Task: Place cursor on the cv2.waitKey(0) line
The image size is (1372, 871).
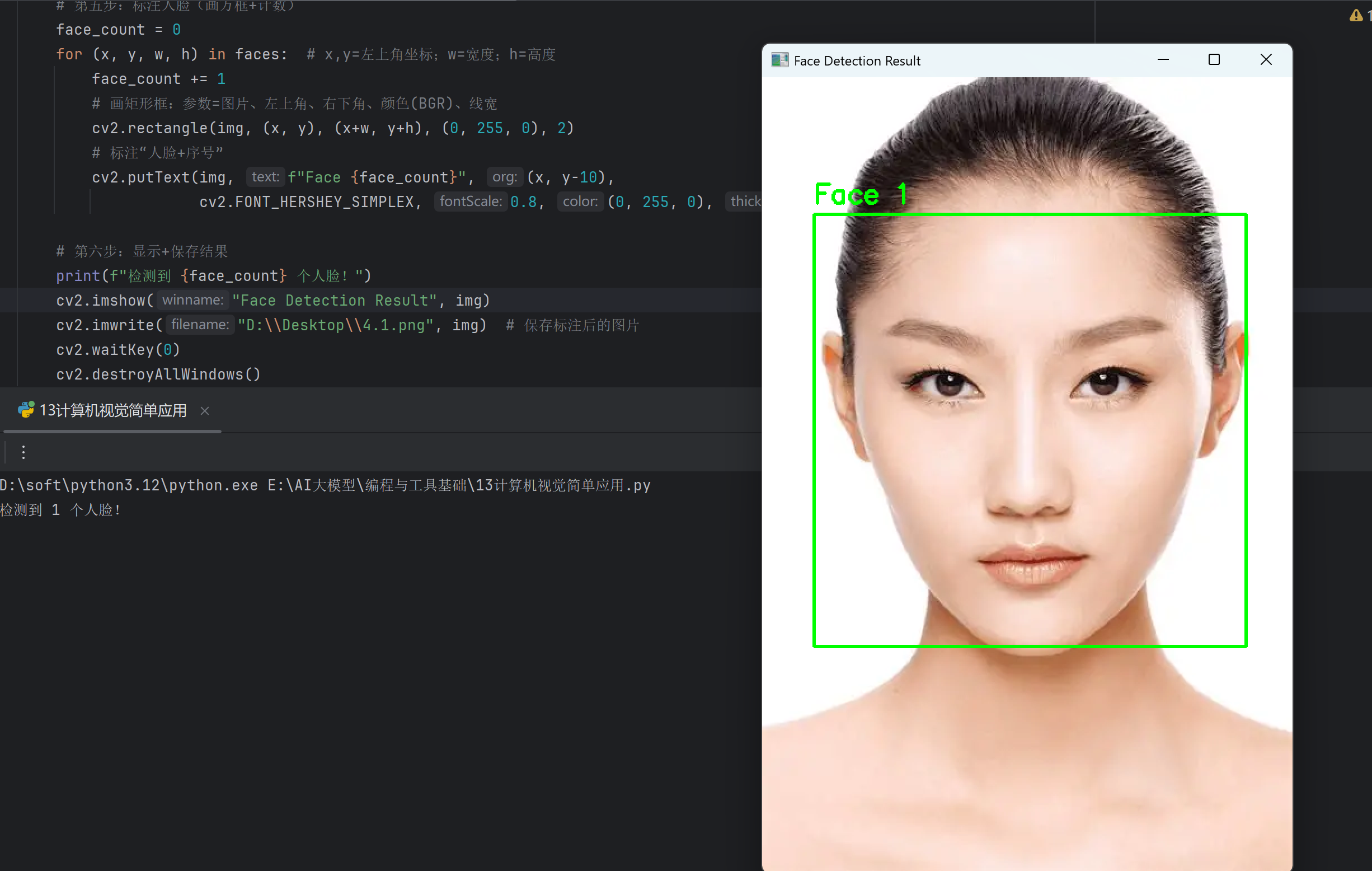Action: 118,349
